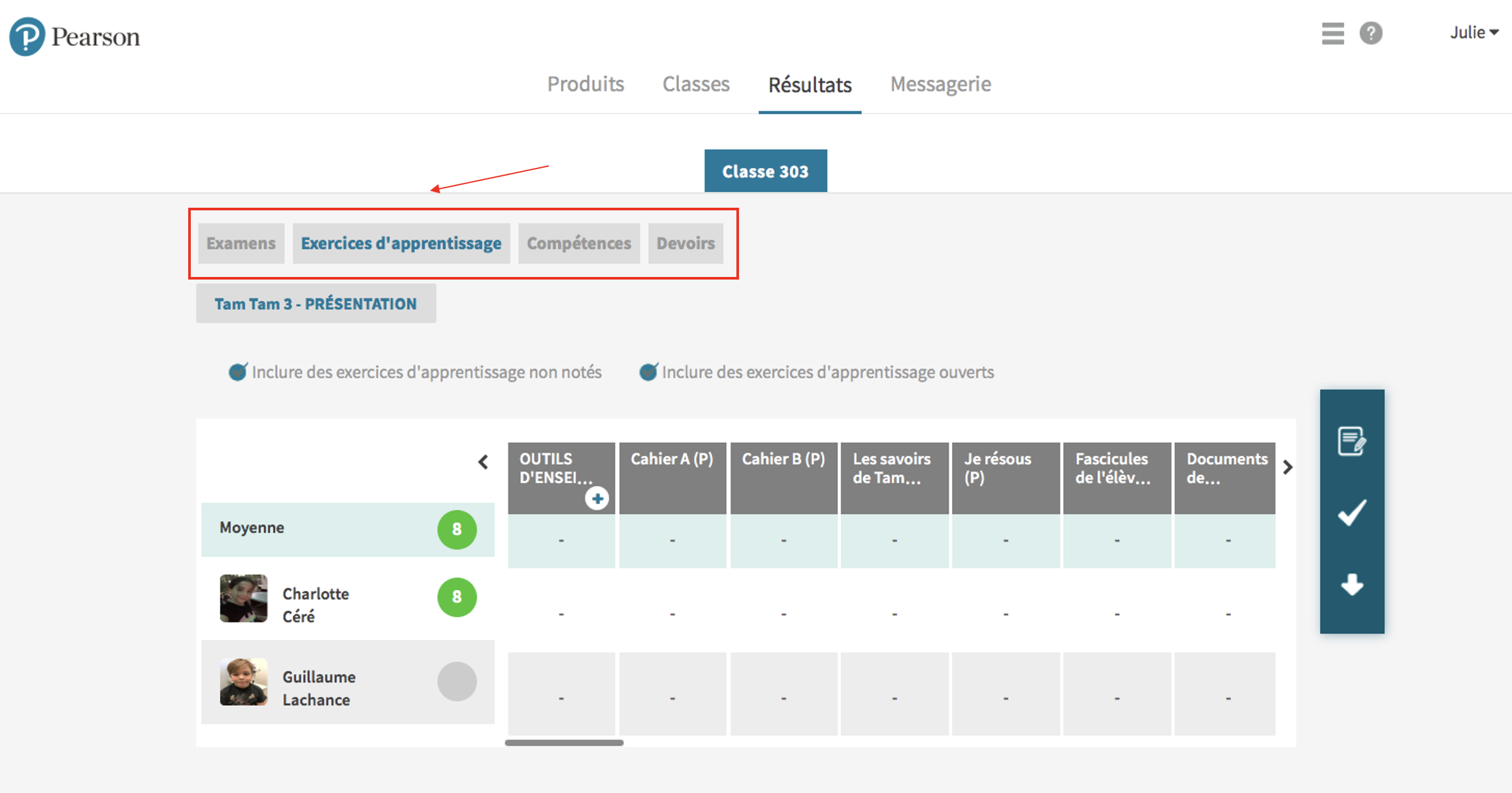Click student name Charlotte Céré
Screen dimensions: 1512x793
pyautogui.click(x=316, y=605)
